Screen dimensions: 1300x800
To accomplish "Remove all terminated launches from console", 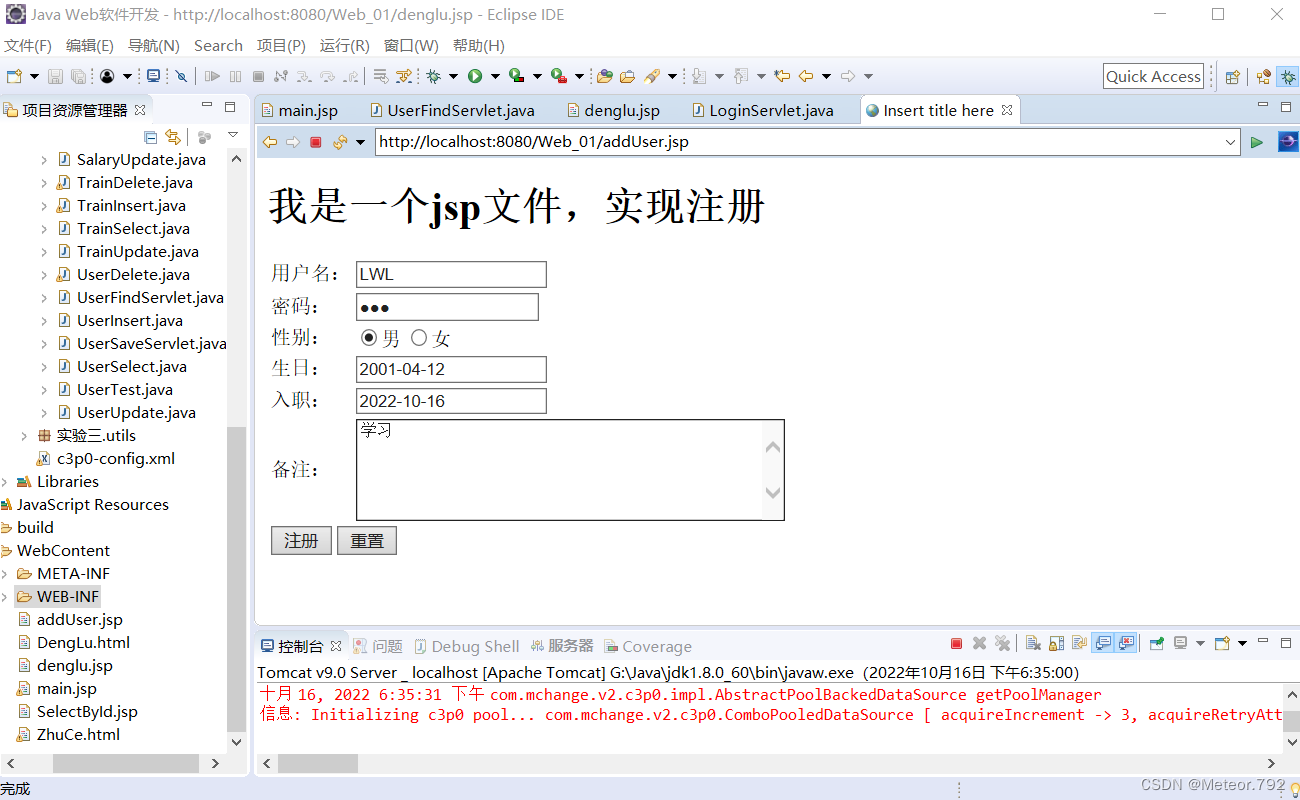I will (x=1001, y=643).
